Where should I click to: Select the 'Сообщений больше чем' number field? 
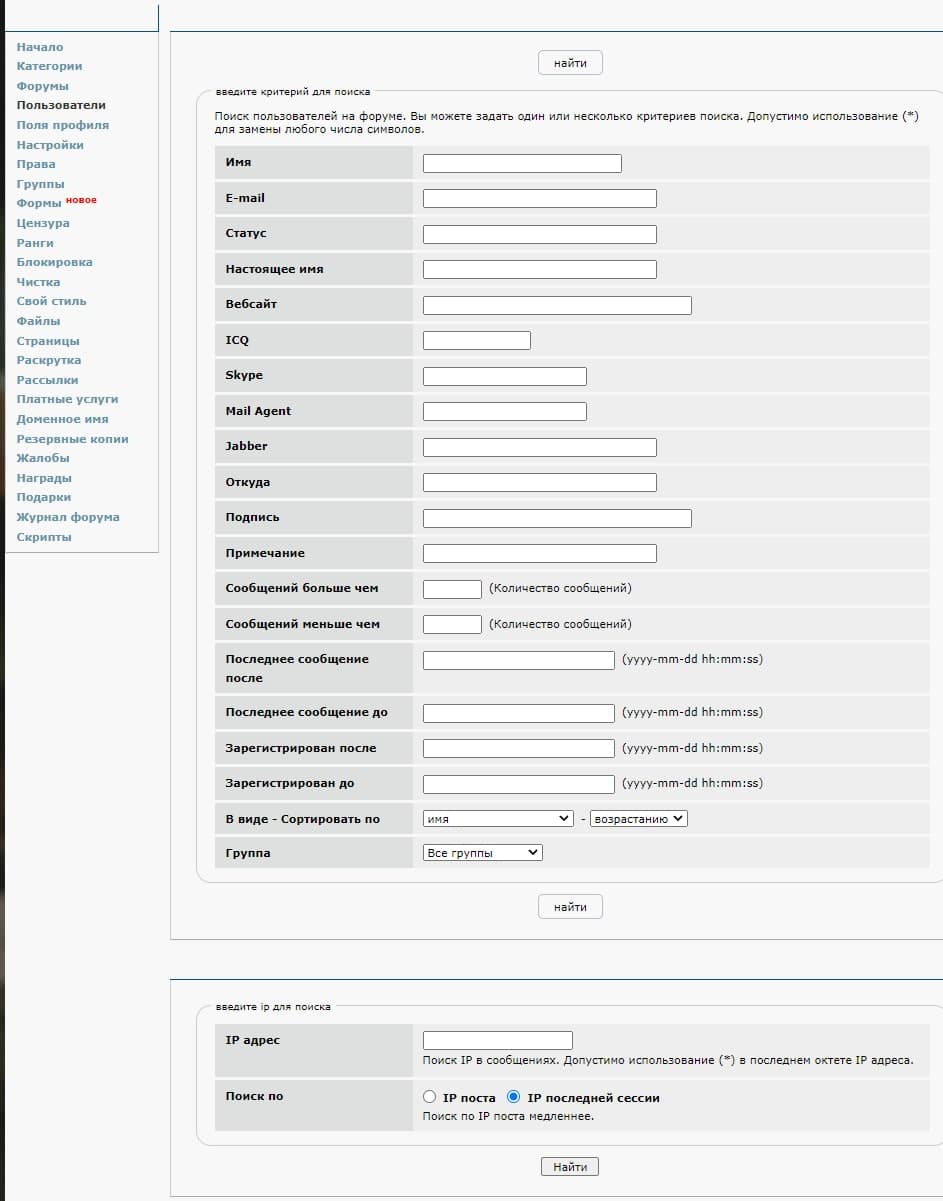[452, 589]
